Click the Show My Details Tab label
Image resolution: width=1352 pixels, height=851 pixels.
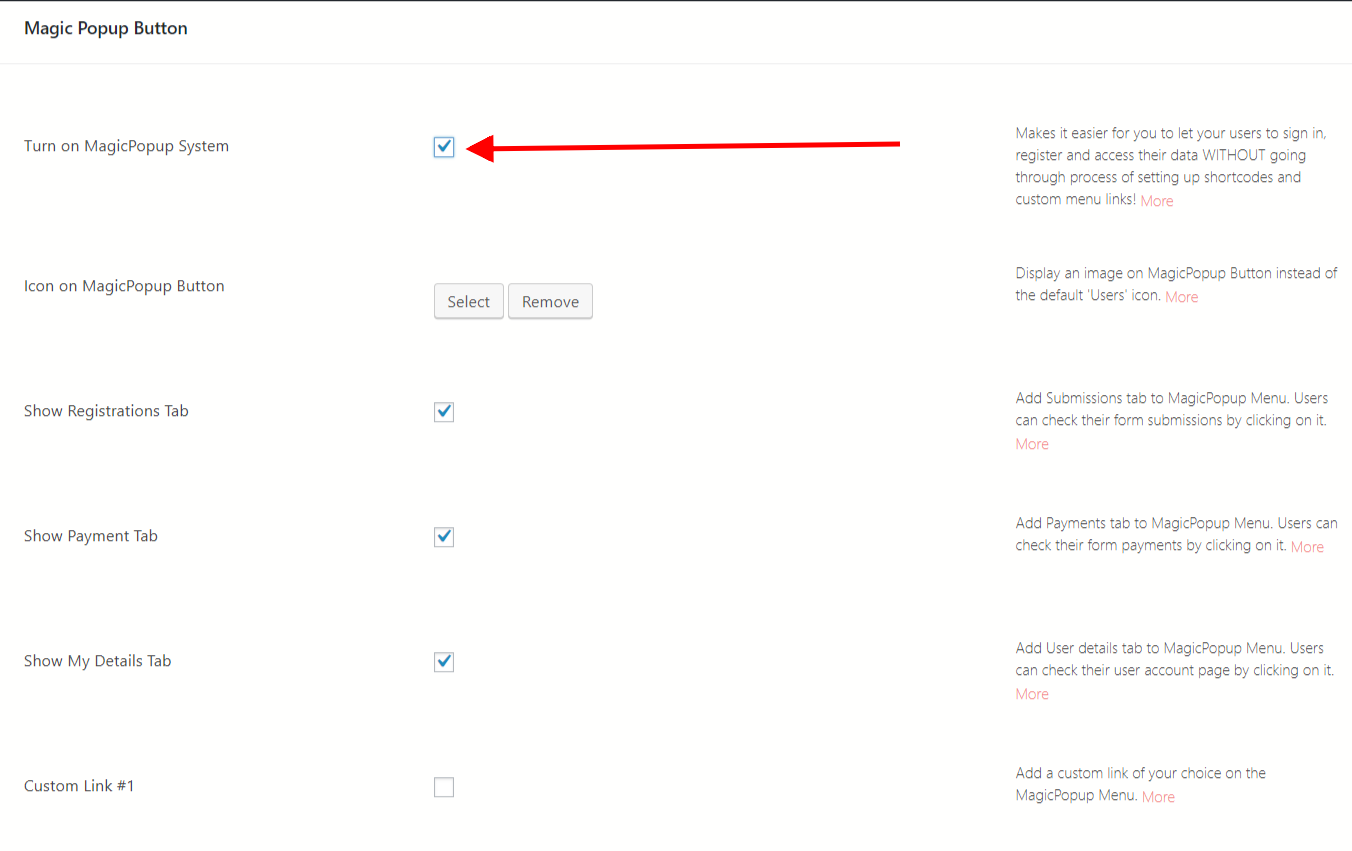pos(97,660)
